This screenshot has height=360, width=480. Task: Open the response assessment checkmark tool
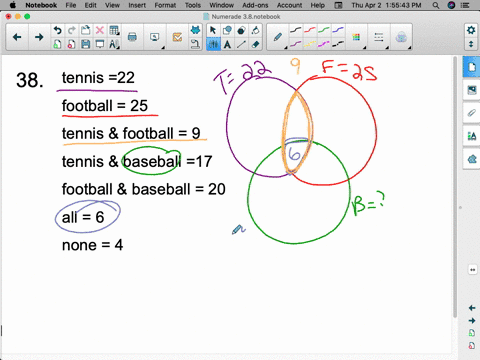177,37
